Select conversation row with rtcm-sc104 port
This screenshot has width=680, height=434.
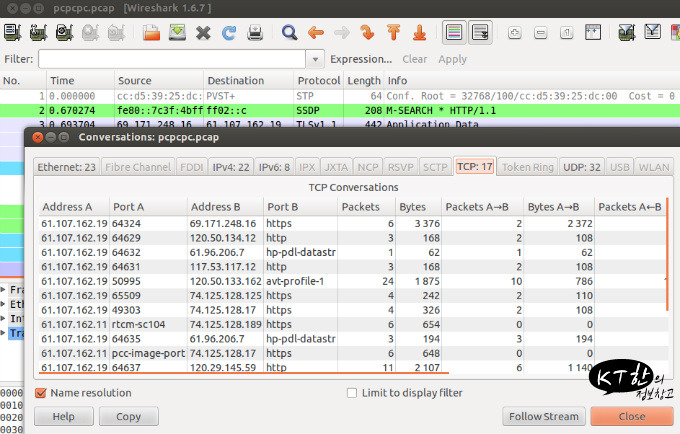click(x=353, y=324)
